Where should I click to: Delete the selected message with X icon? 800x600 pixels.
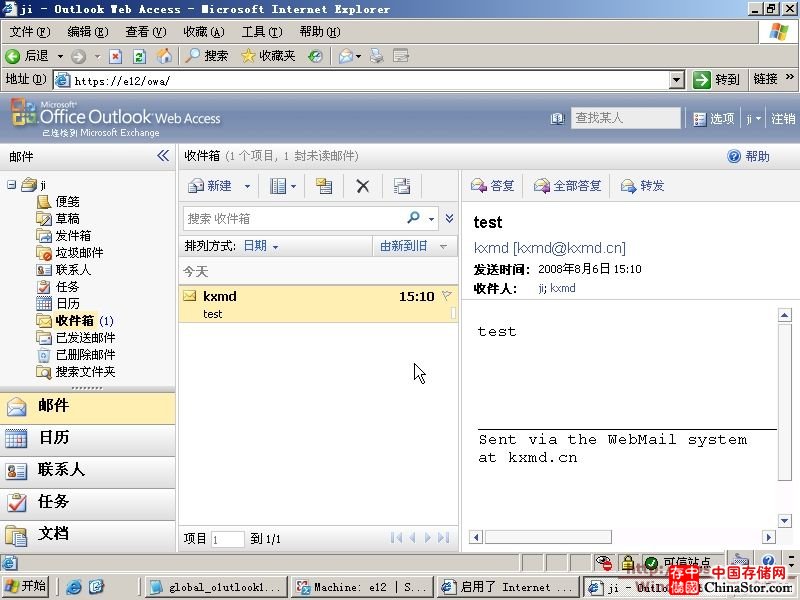363,186
